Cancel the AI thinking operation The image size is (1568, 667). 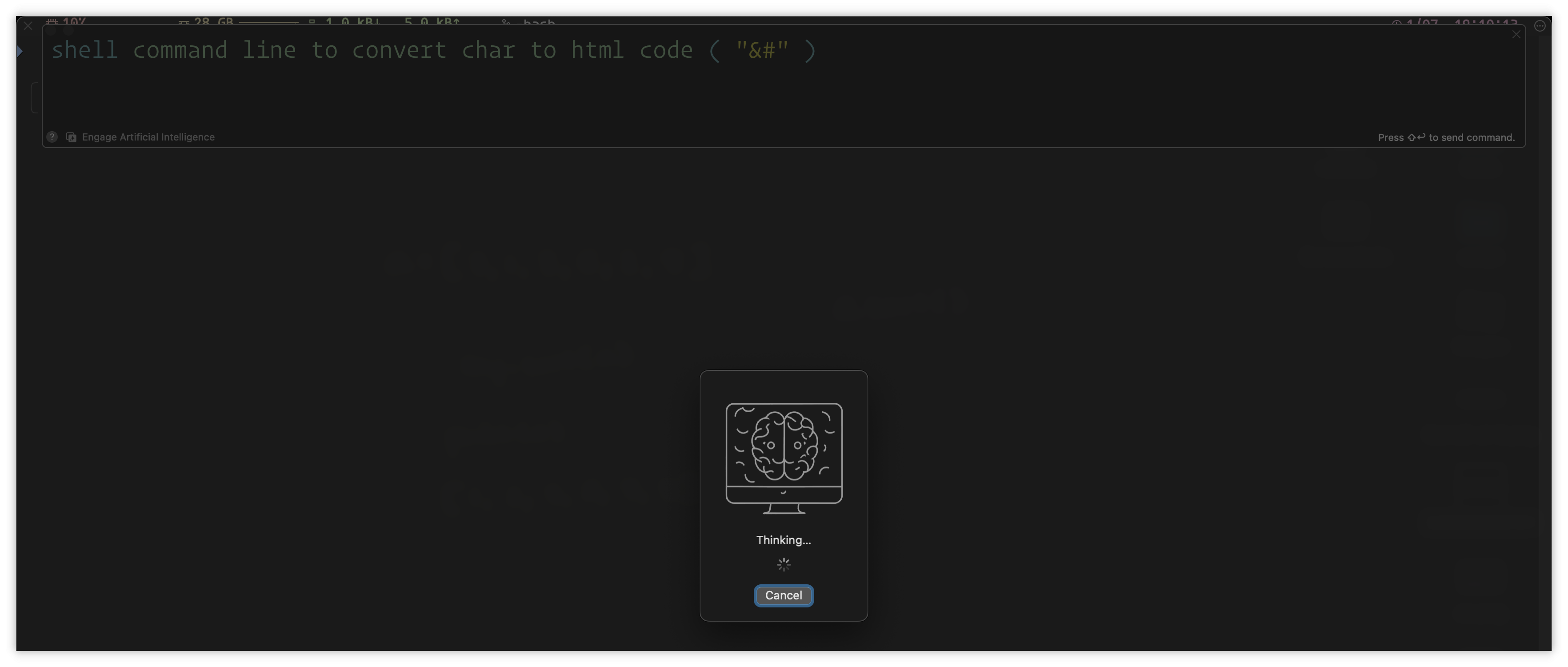[783, 594]
